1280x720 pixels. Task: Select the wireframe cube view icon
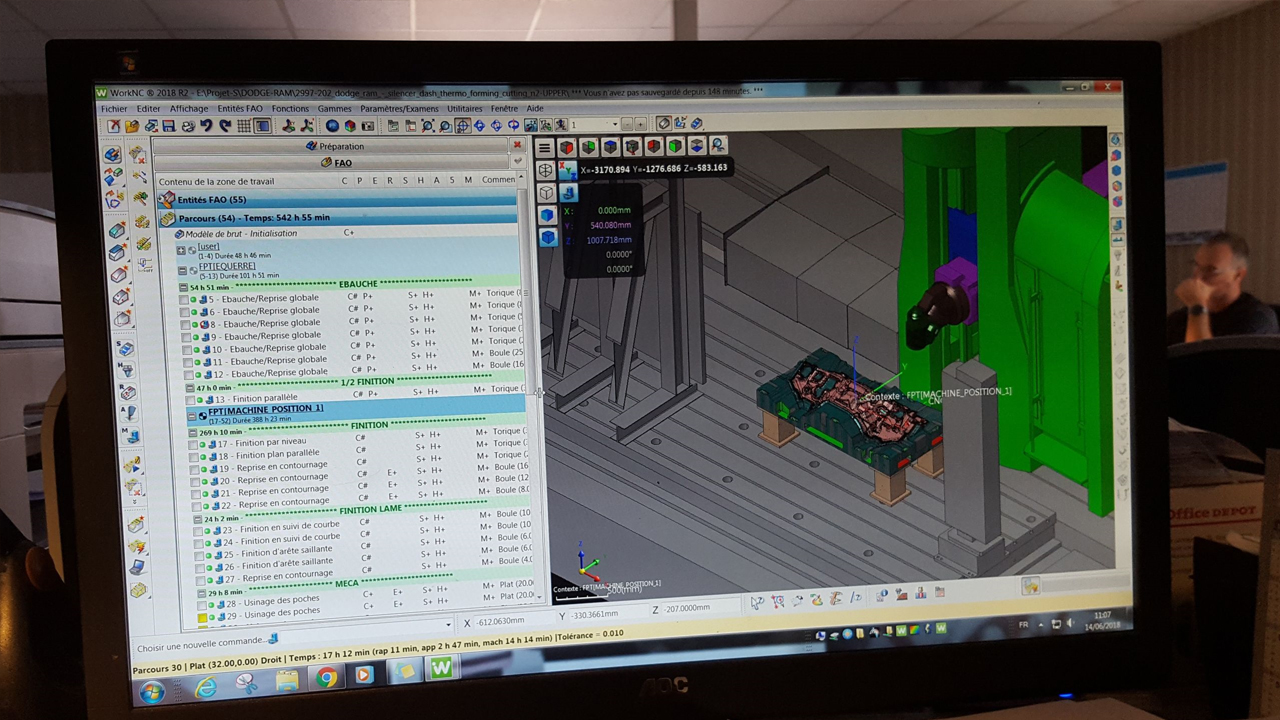[546, 170]
